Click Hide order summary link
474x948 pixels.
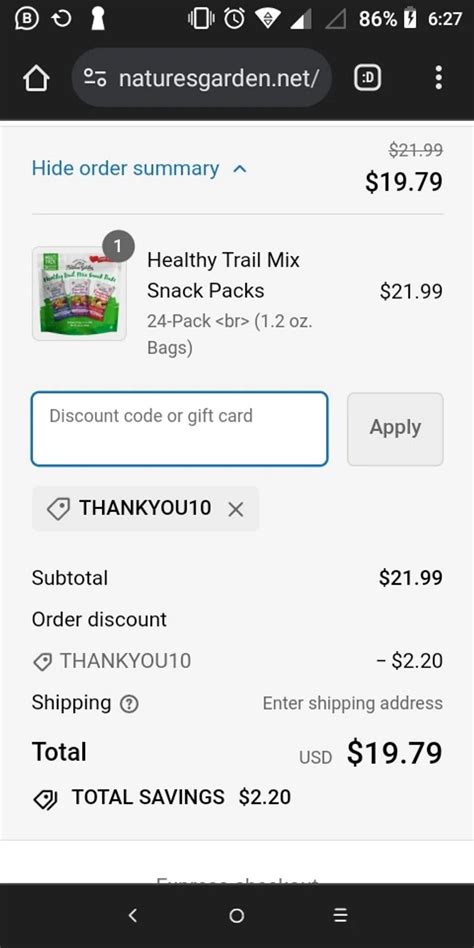tap(125, 168)
